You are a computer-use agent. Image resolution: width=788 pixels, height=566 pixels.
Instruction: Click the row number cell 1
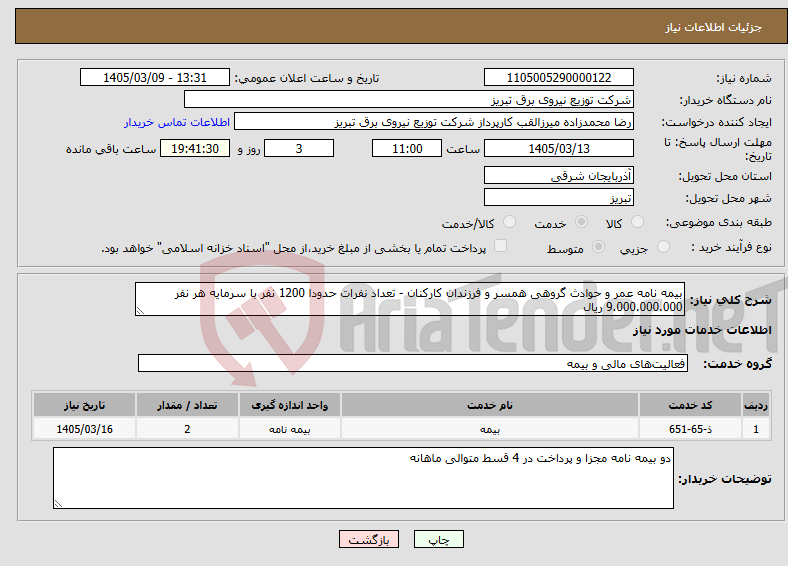coord(756,429)
